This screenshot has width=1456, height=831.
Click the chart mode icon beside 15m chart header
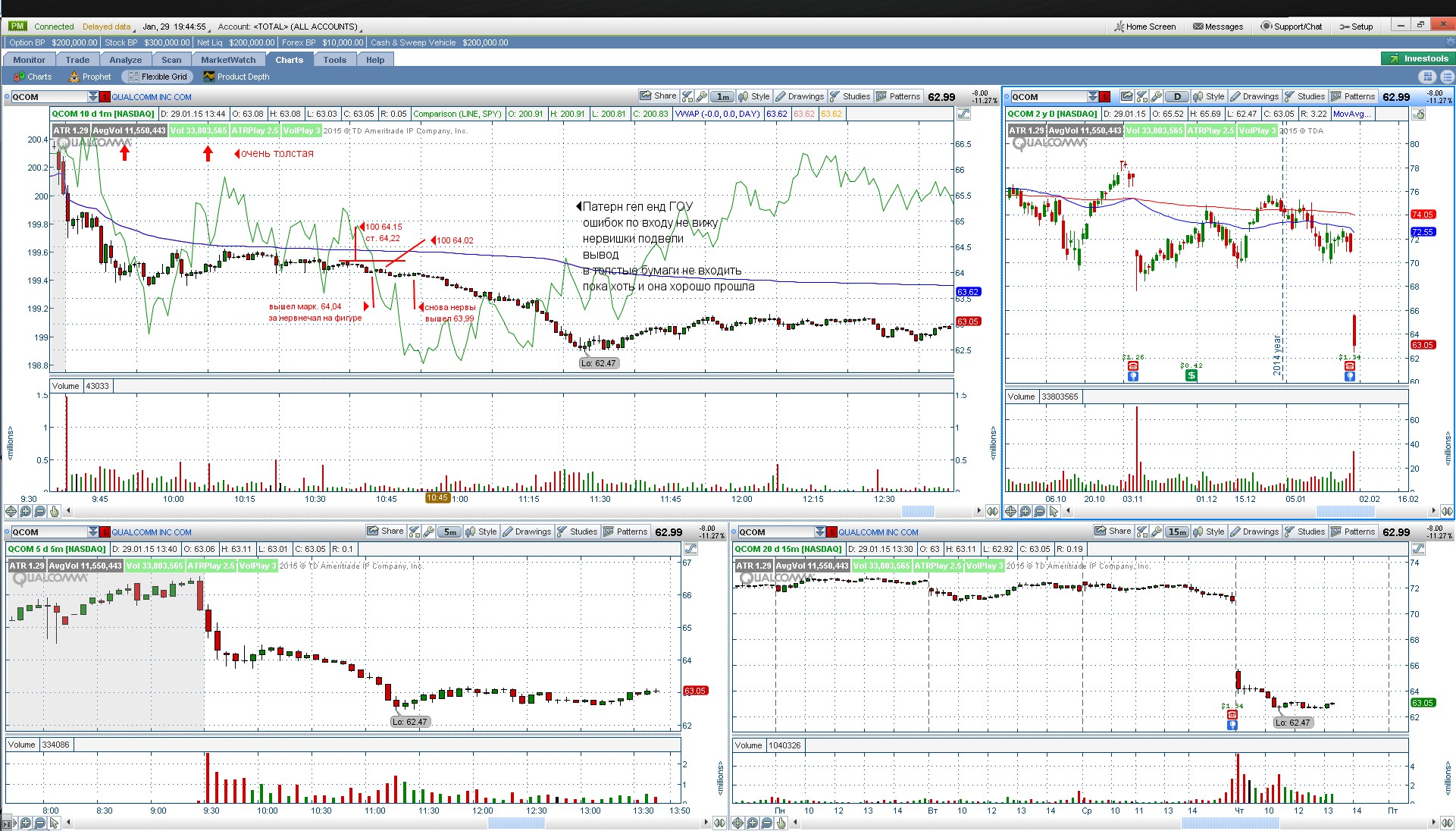click(1418, 549)
